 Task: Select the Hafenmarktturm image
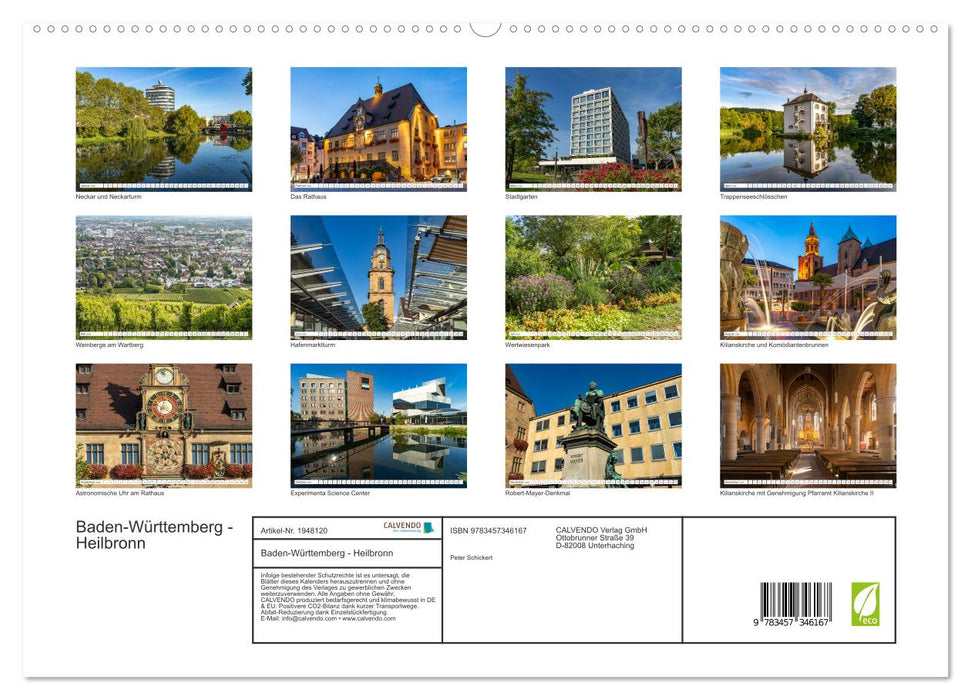(378, 277)
